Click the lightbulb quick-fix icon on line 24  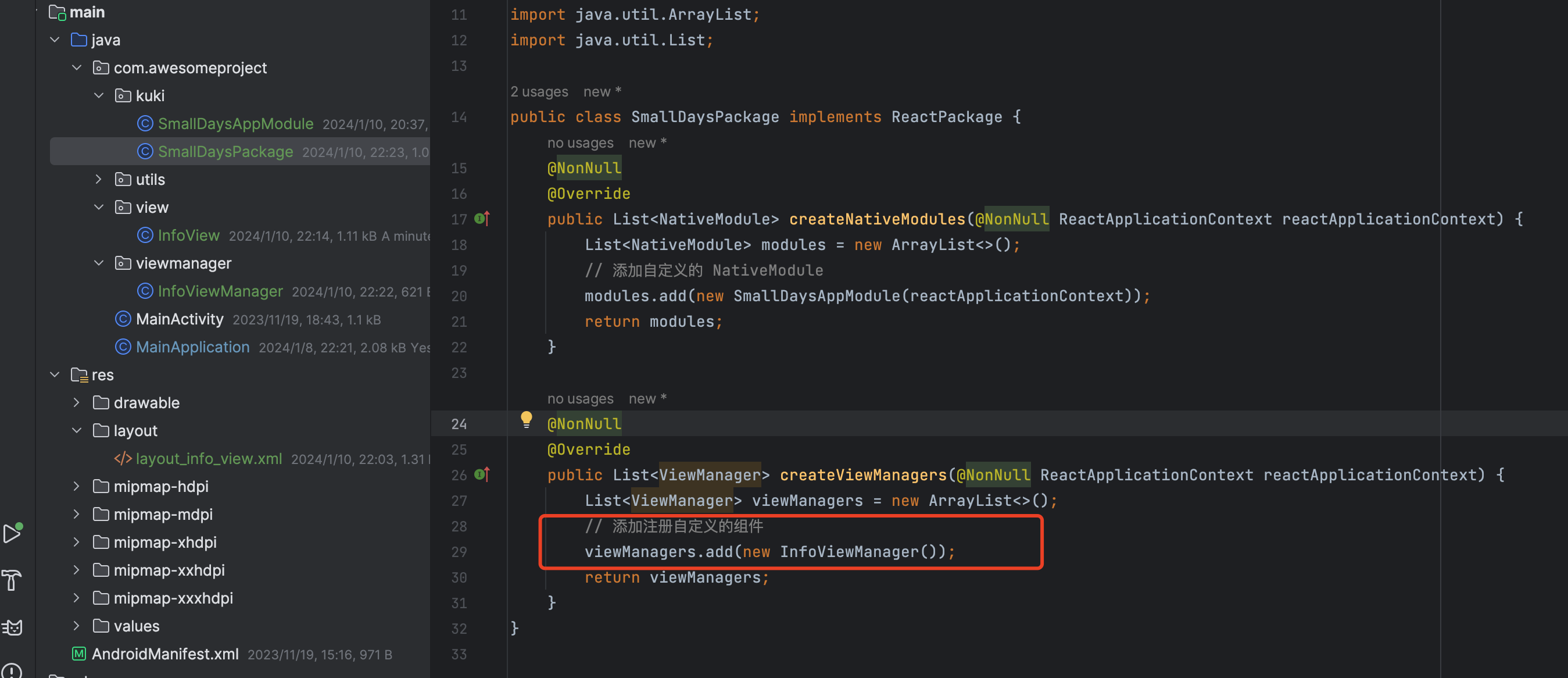[526, 419]
